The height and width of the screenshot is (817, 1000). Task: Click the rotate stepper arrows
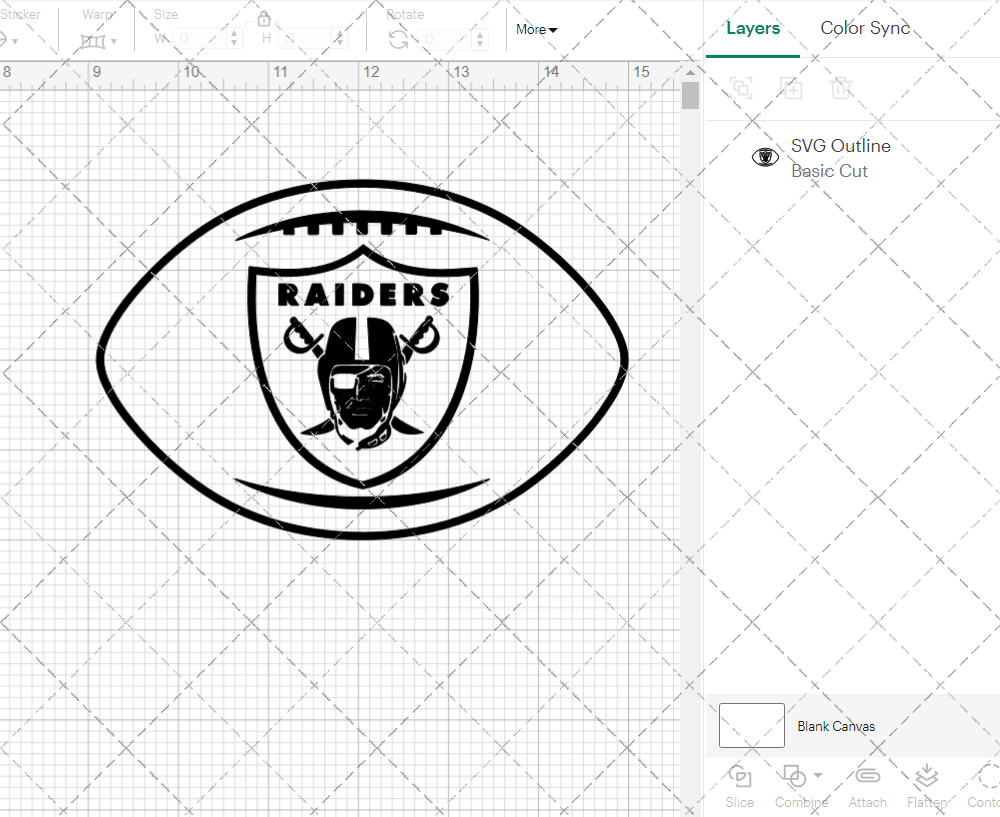[481, 39]
